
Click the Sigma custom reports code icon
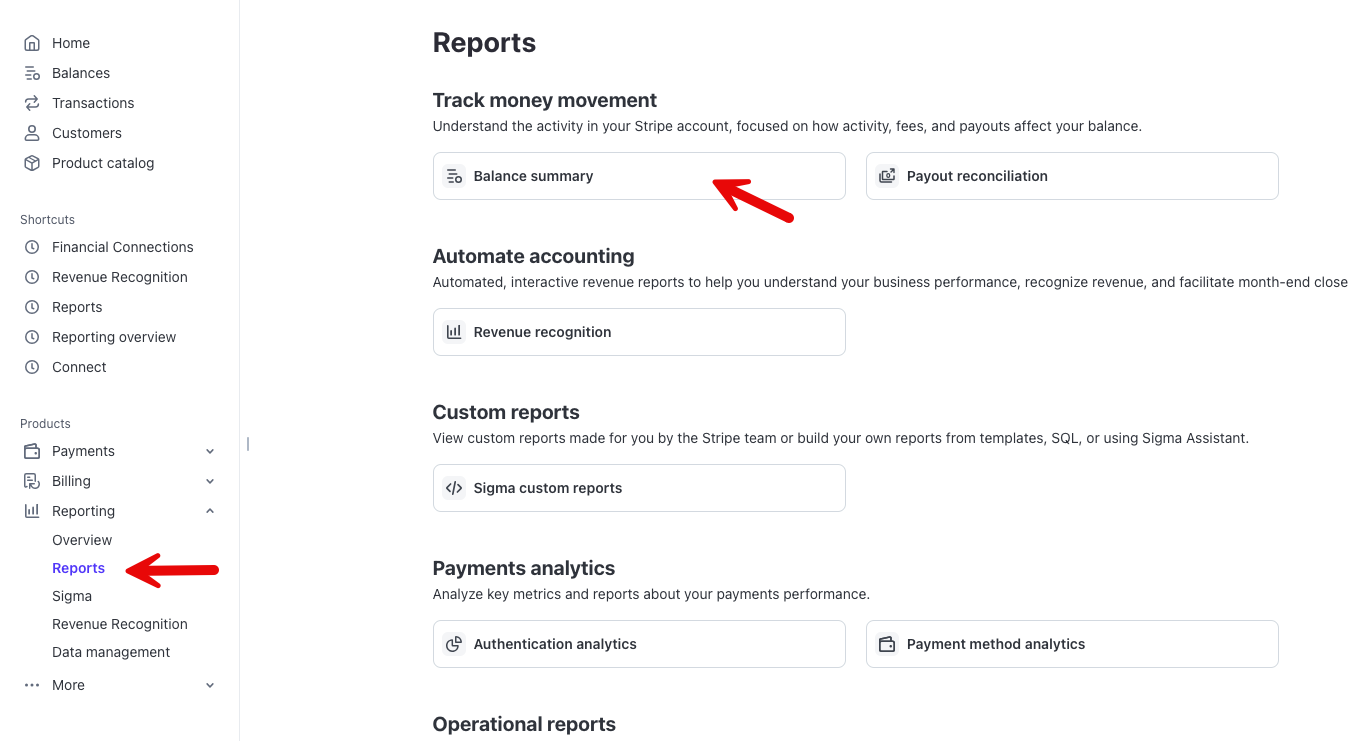pos(454,488)
